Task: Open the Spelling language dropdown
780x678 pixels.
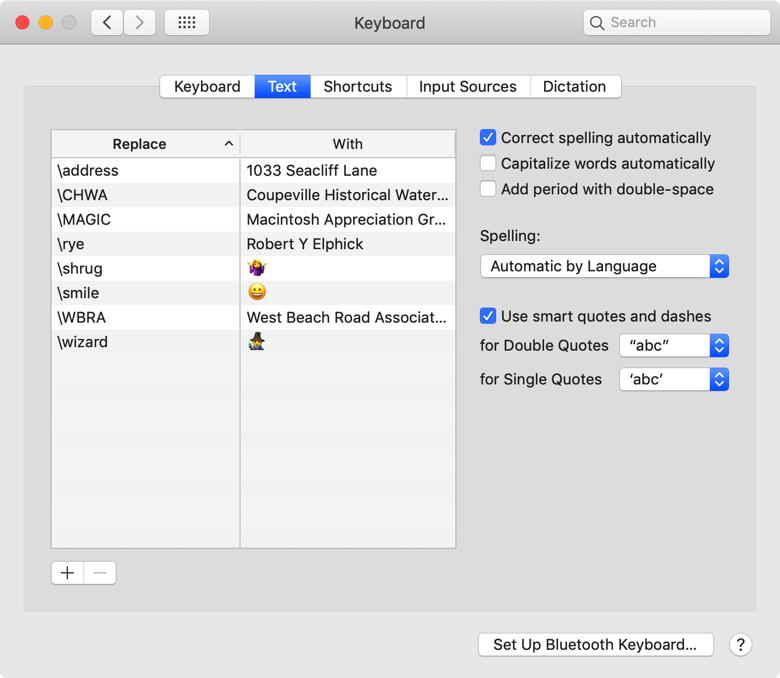Action: [604, 266]
